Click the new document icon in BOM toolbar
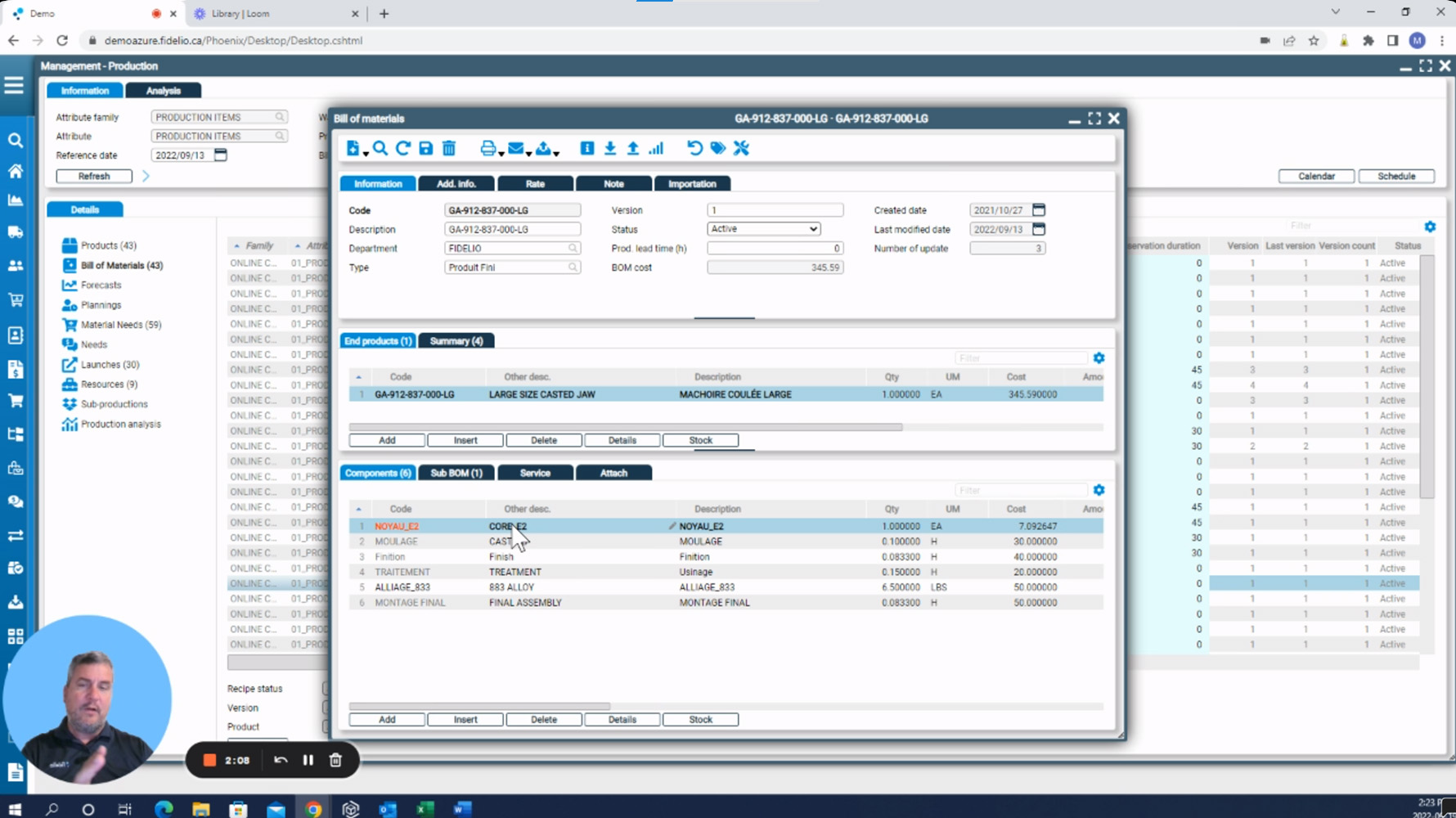Screen dimensions: 1456x818 tap(353, 148)
